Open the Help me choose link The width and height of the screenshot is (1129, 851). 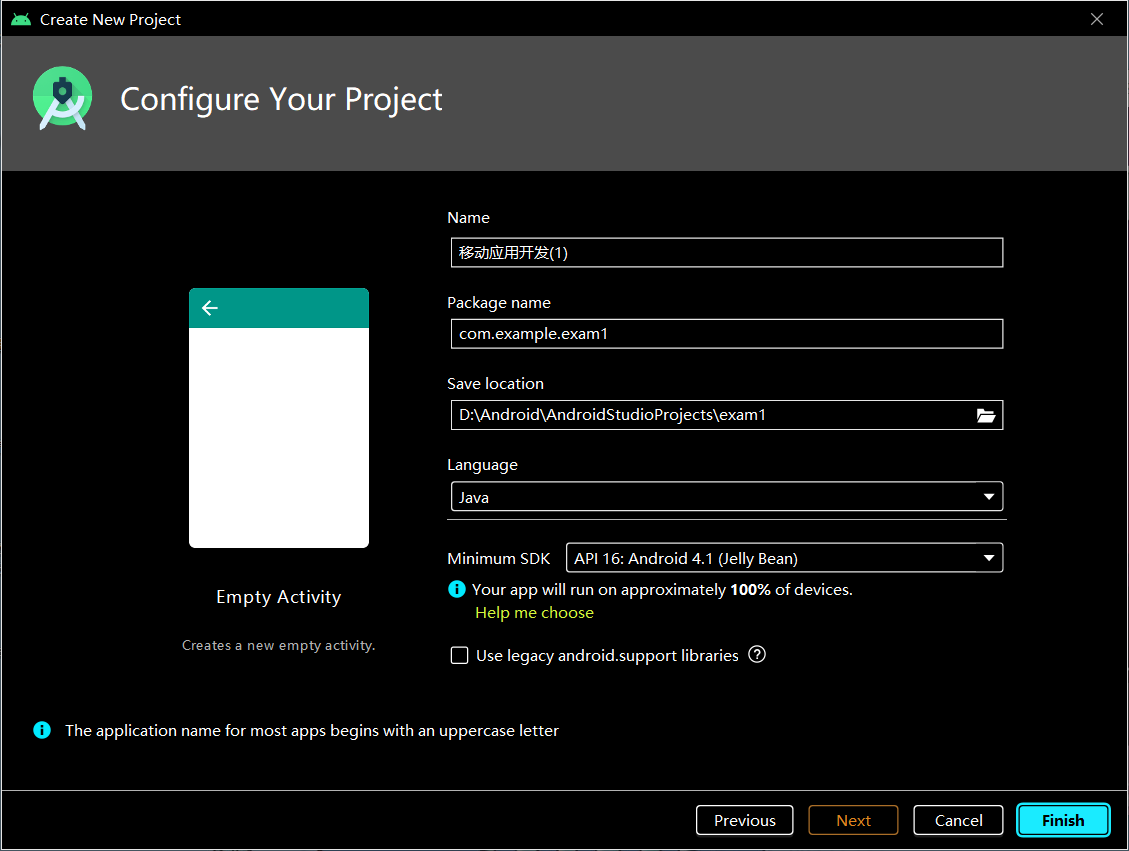tap(534, 613)
